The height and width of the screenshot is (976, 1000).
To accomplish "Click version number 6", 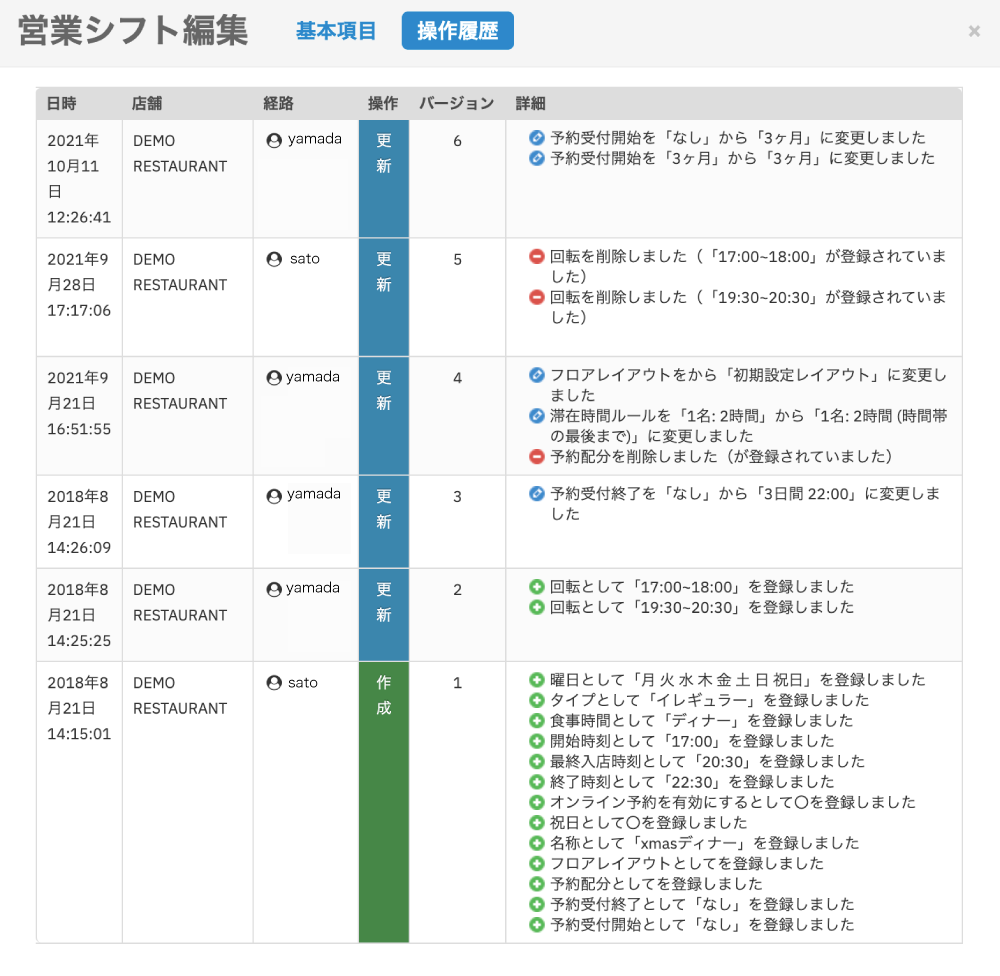I will 457,141.
